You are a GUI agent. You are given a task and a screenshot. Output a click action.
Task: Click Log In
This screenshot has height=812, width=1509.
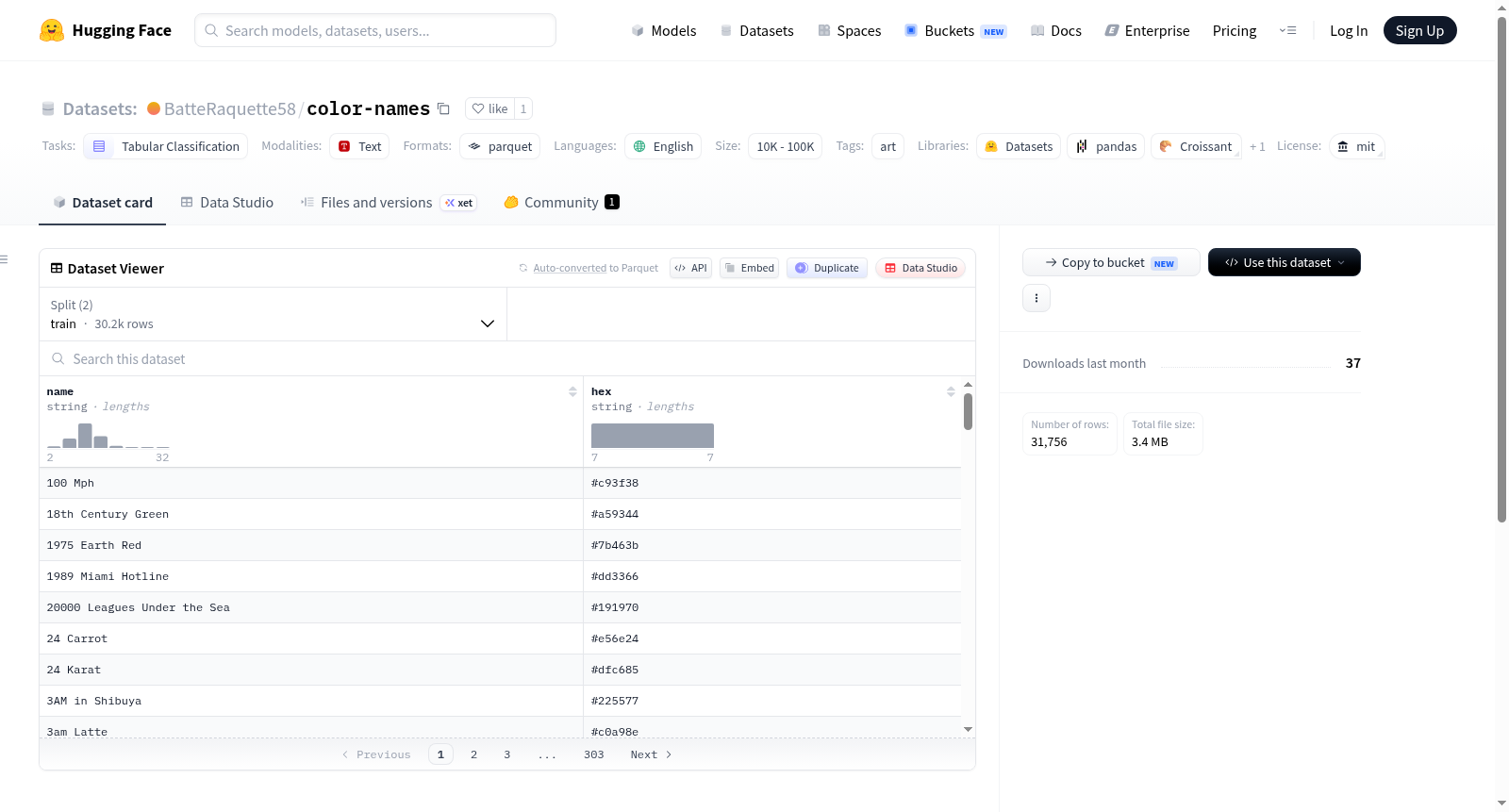1349,30
